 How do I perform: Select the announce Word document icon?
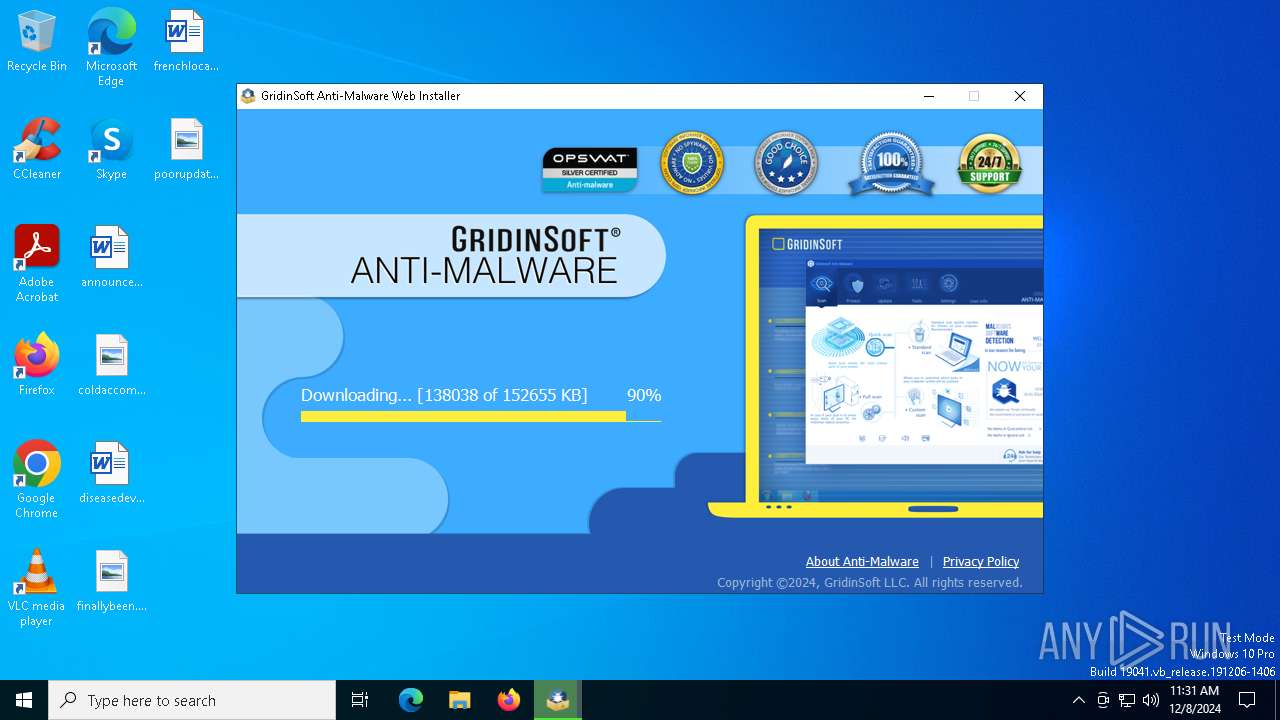tap(111, 257)
